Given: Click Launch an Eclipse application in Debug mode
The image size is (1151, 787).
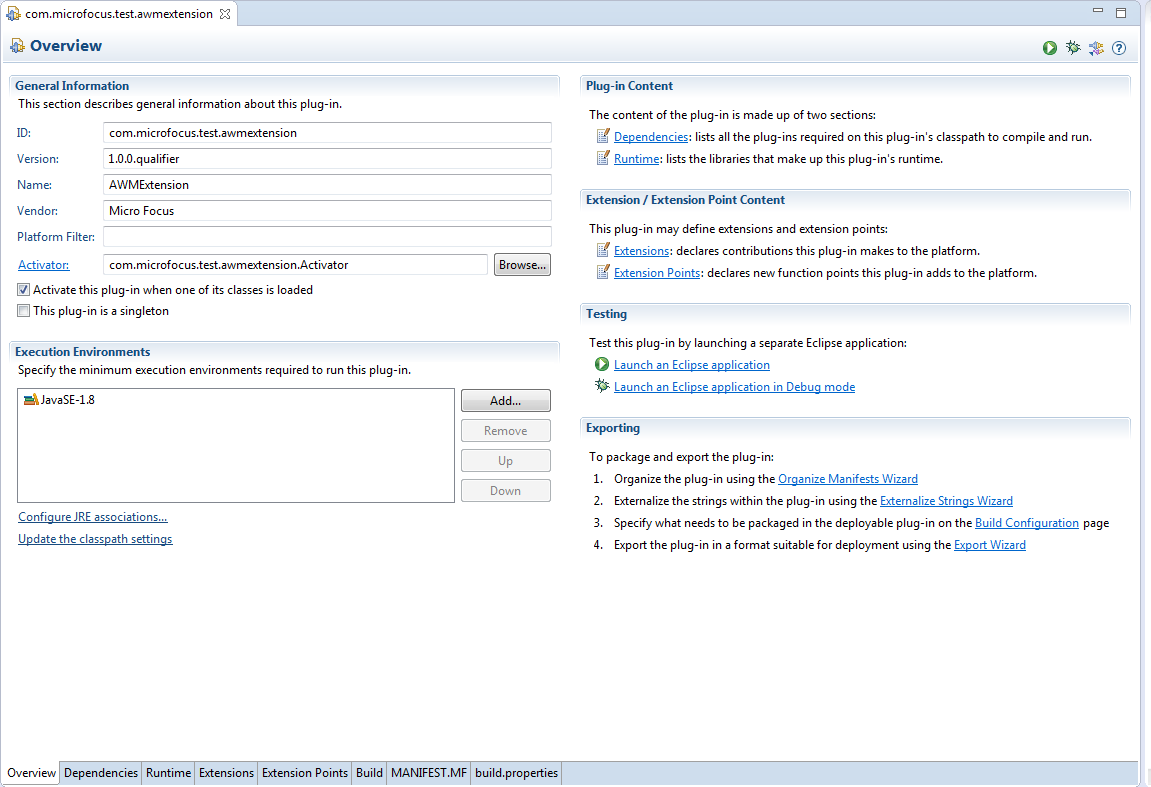Looking at the screenshot, I should 734,386.
